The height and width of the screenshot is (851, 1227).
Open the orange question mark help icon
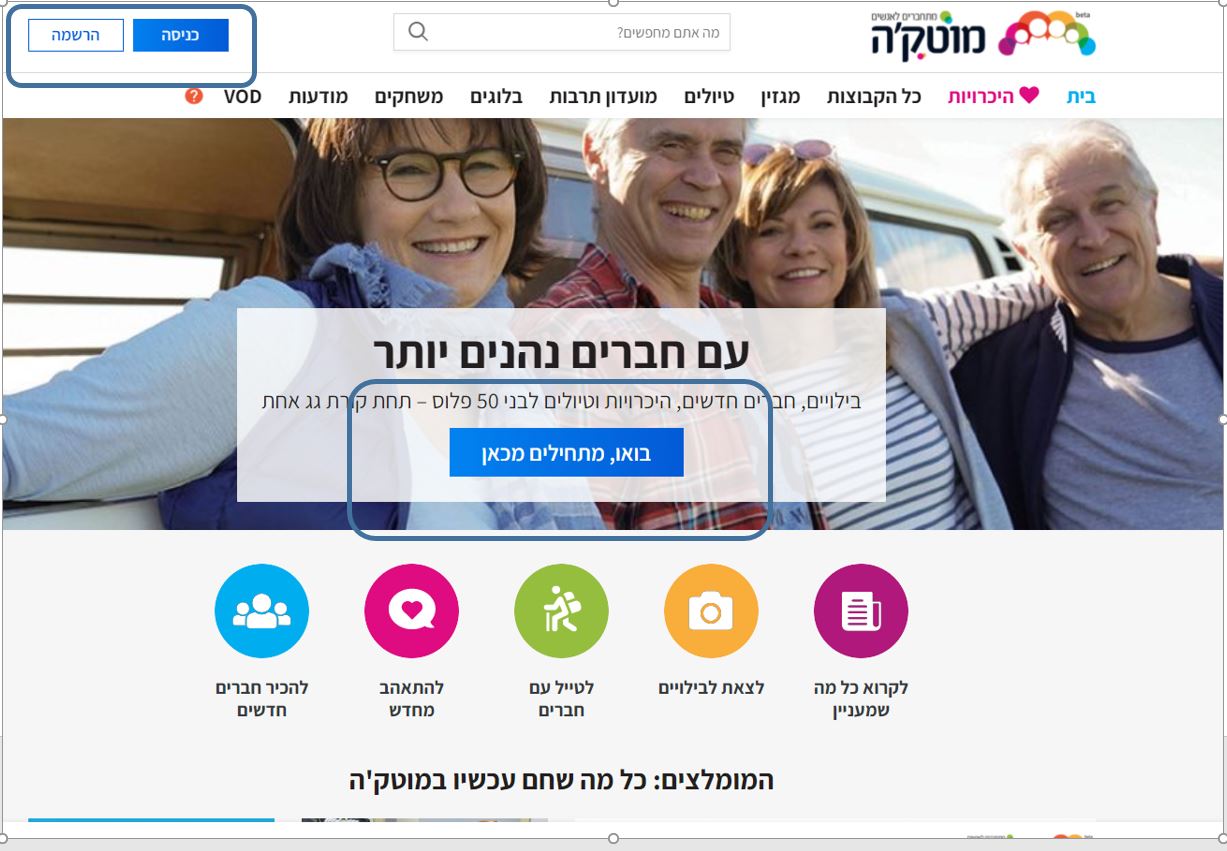(194, 96)
